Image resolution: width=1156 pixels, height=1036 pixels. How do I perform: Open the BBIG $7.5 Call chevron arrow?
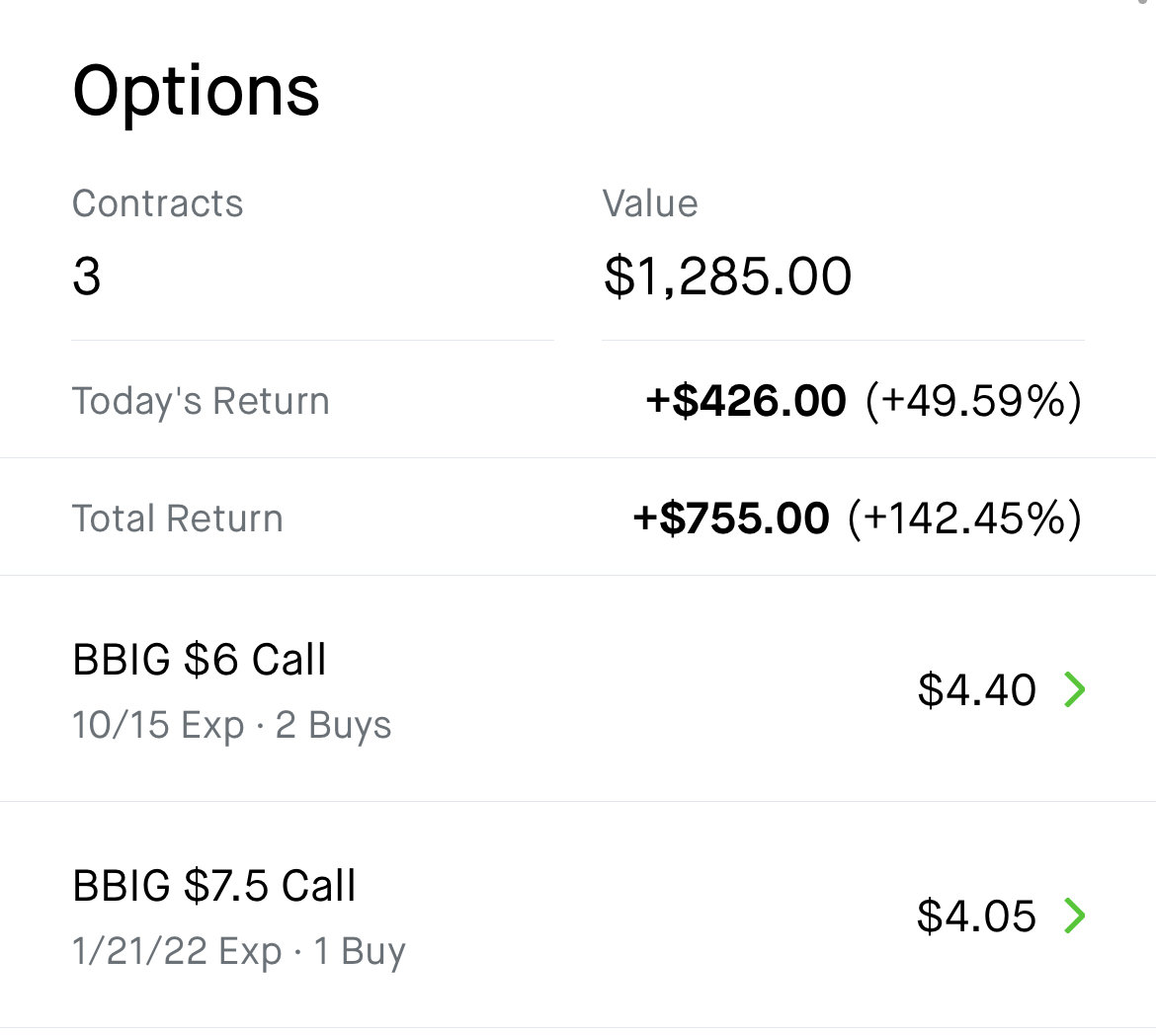(1075, 916)
